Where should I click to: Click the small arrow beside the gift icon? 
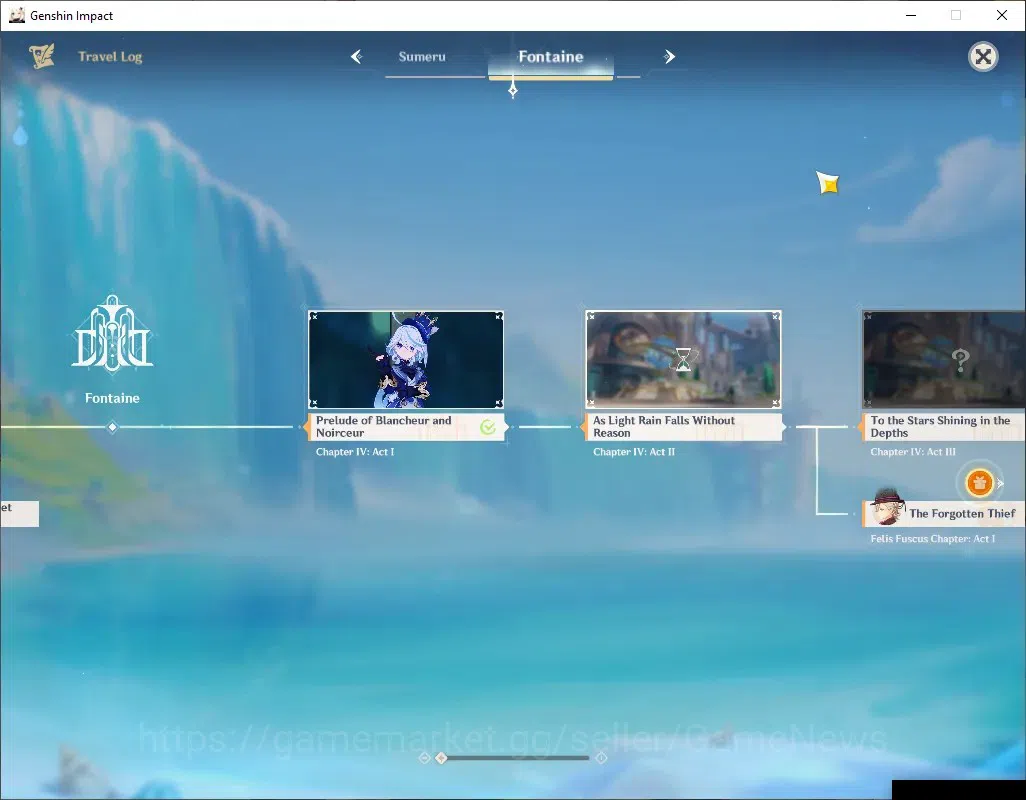1000,483
